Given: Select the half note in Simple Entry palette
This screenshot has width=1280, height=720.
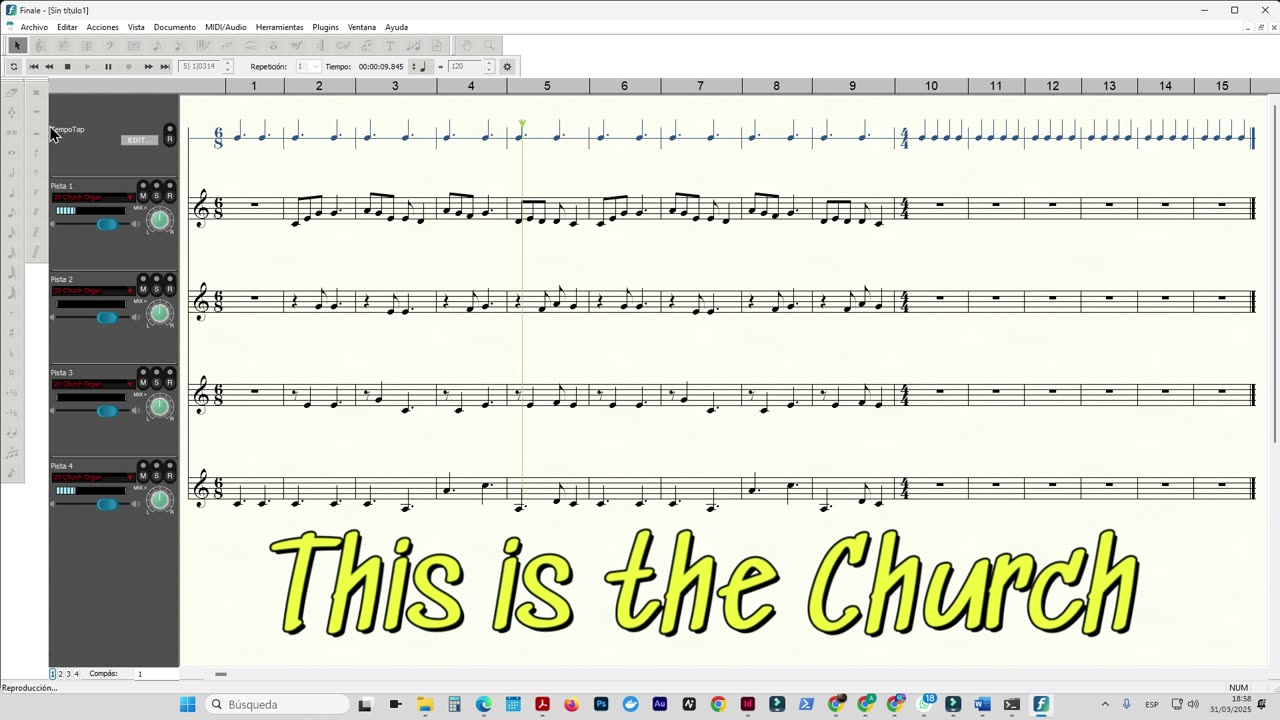Looking at the screenshot, I should [x=12, y=172].
